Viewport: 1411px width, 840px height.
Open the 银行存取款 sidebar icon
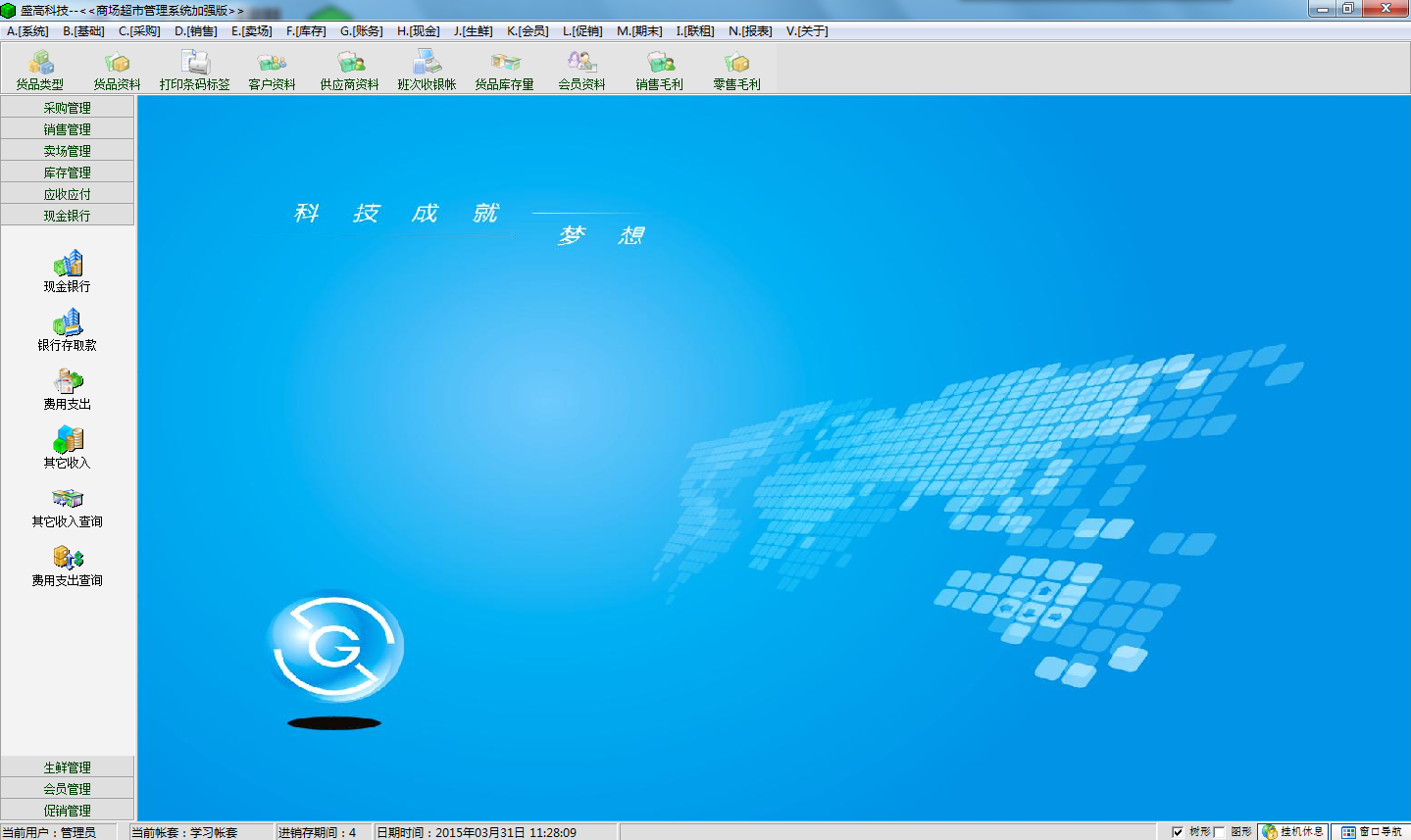coord(67,330)
